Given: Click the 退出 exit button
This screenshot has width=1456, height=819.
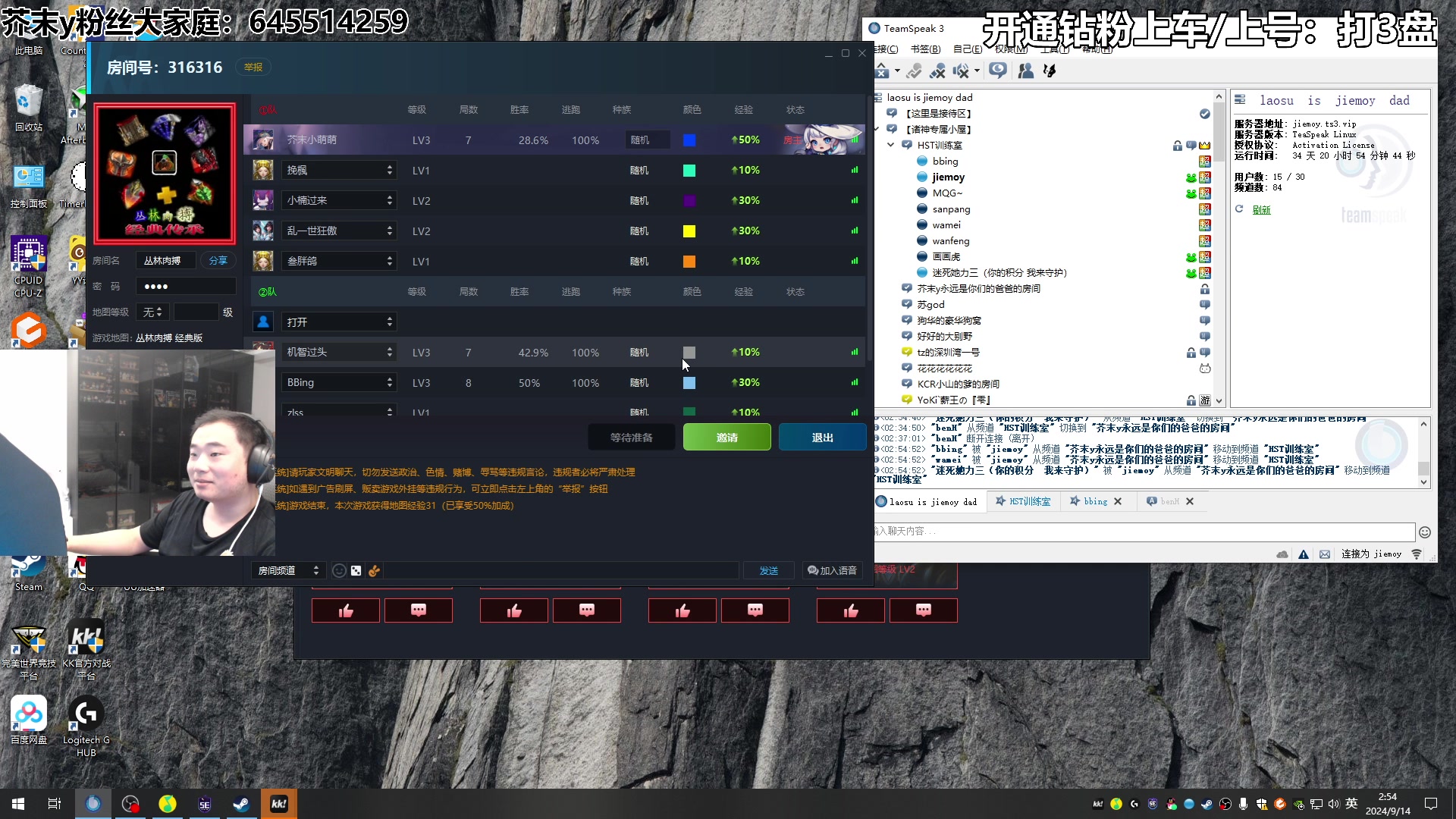Looking at the screenshot, I should (821, 436).
